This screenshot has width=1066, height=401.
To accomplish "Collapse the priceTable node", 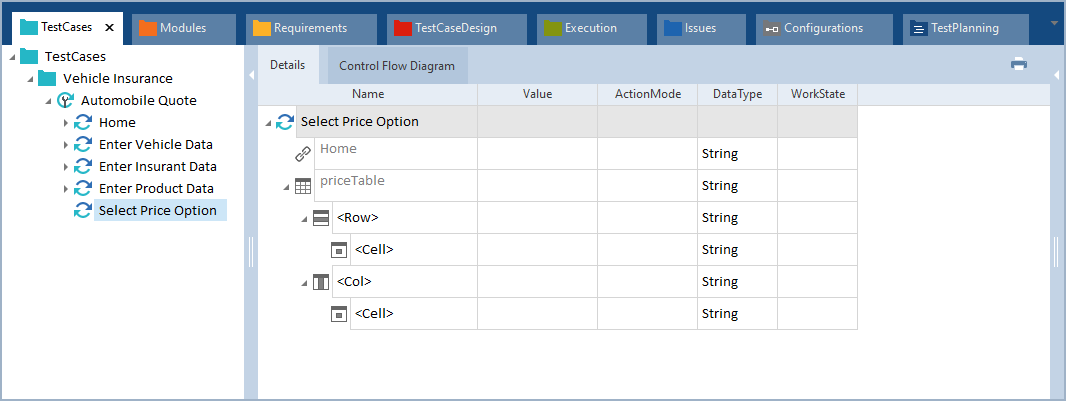I will pyautogui.click(x=285, y=186).
